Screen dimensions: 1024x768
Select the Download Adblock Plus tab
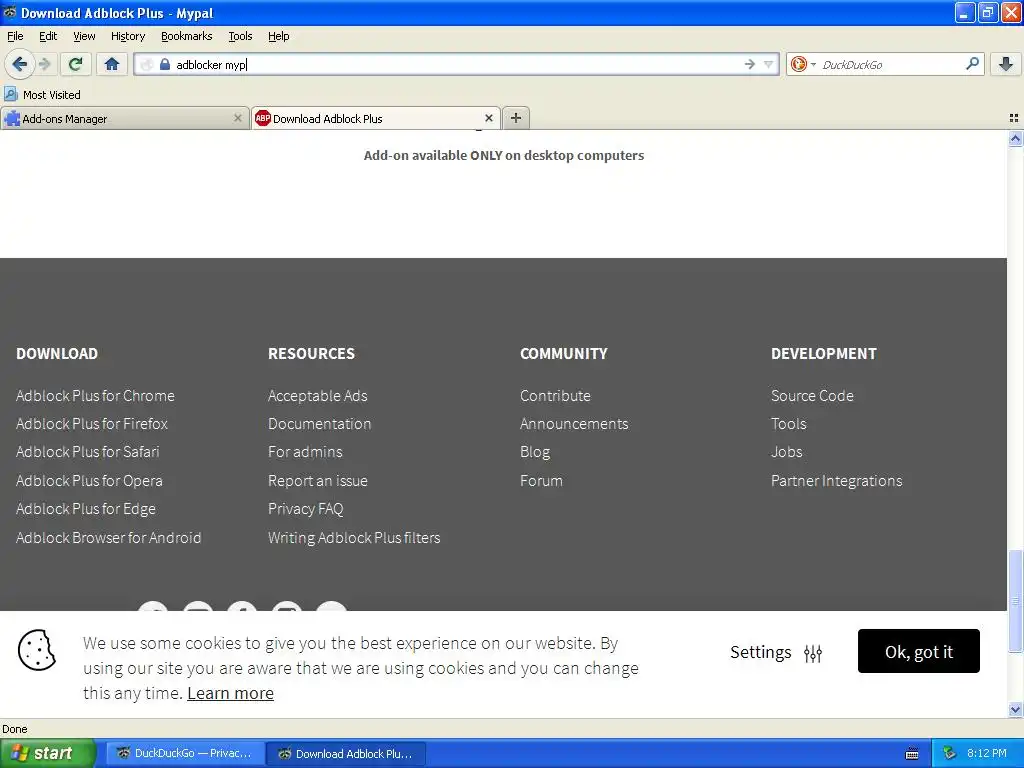[376, 118]
